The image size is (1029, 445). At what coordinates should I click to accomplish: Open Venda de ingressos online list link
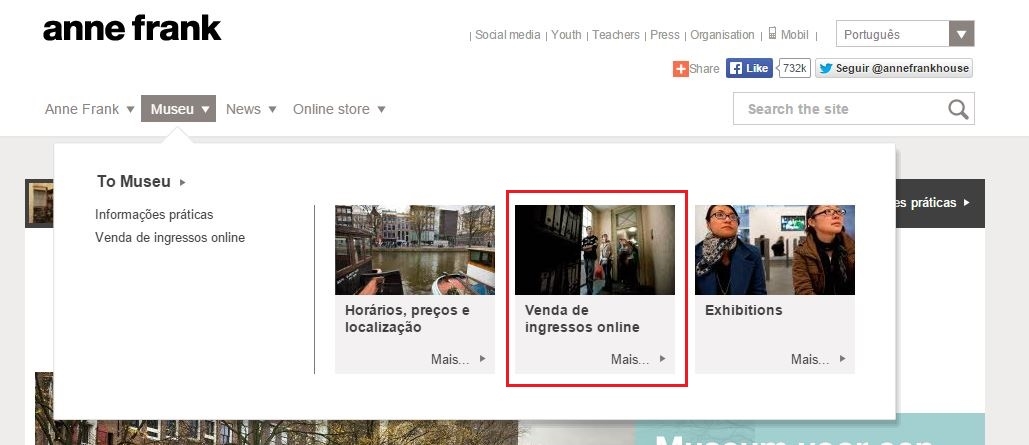(x=170, y=238)
